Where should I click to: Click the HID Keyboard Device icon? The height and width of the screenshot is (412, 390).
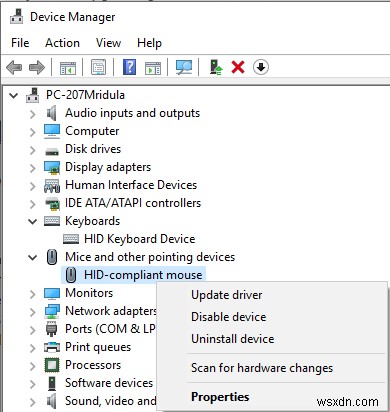[71, 239]
